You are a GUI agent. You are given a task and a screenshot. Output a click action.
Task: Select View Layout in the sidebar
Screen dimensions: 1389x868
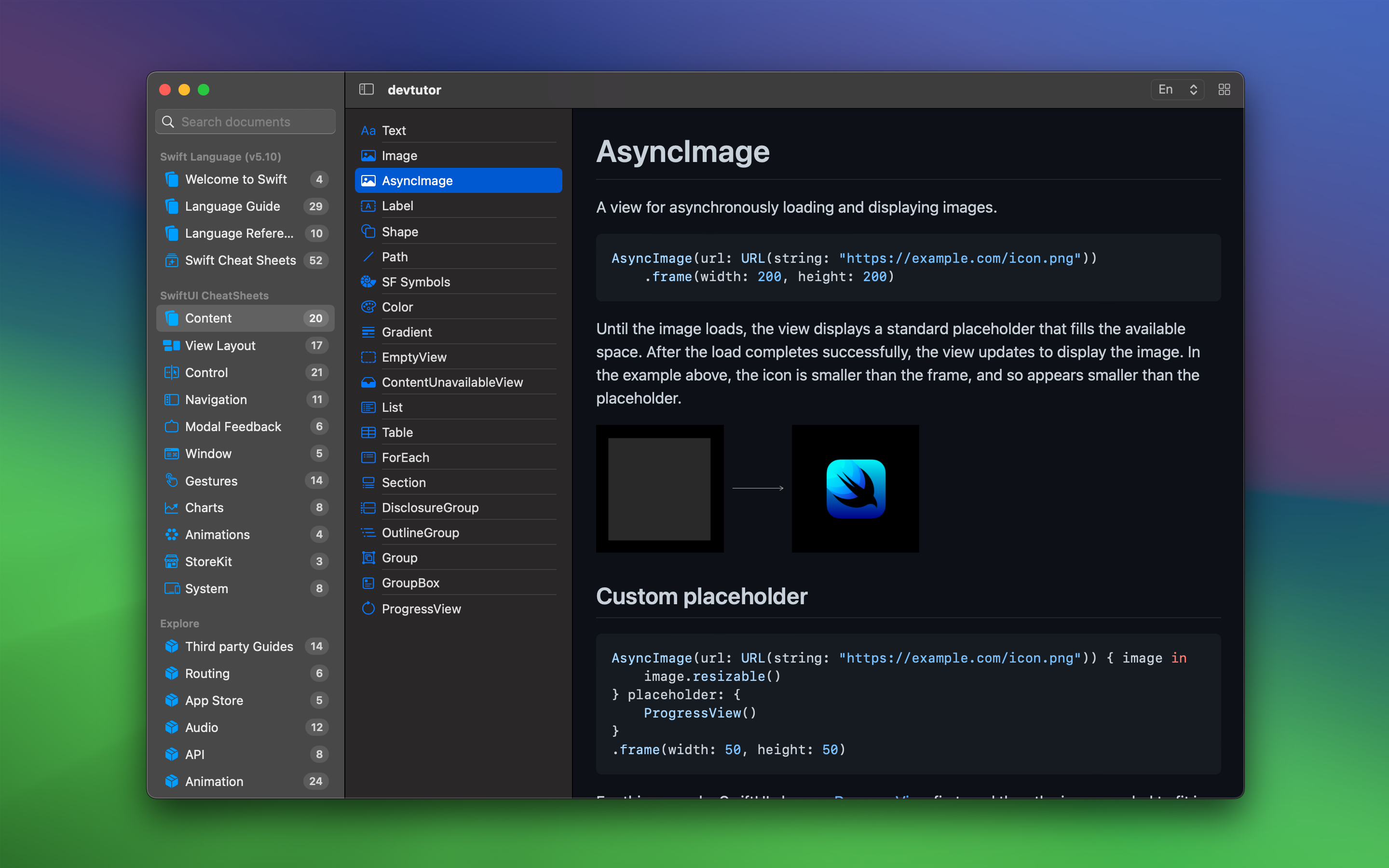click(220, 346)
